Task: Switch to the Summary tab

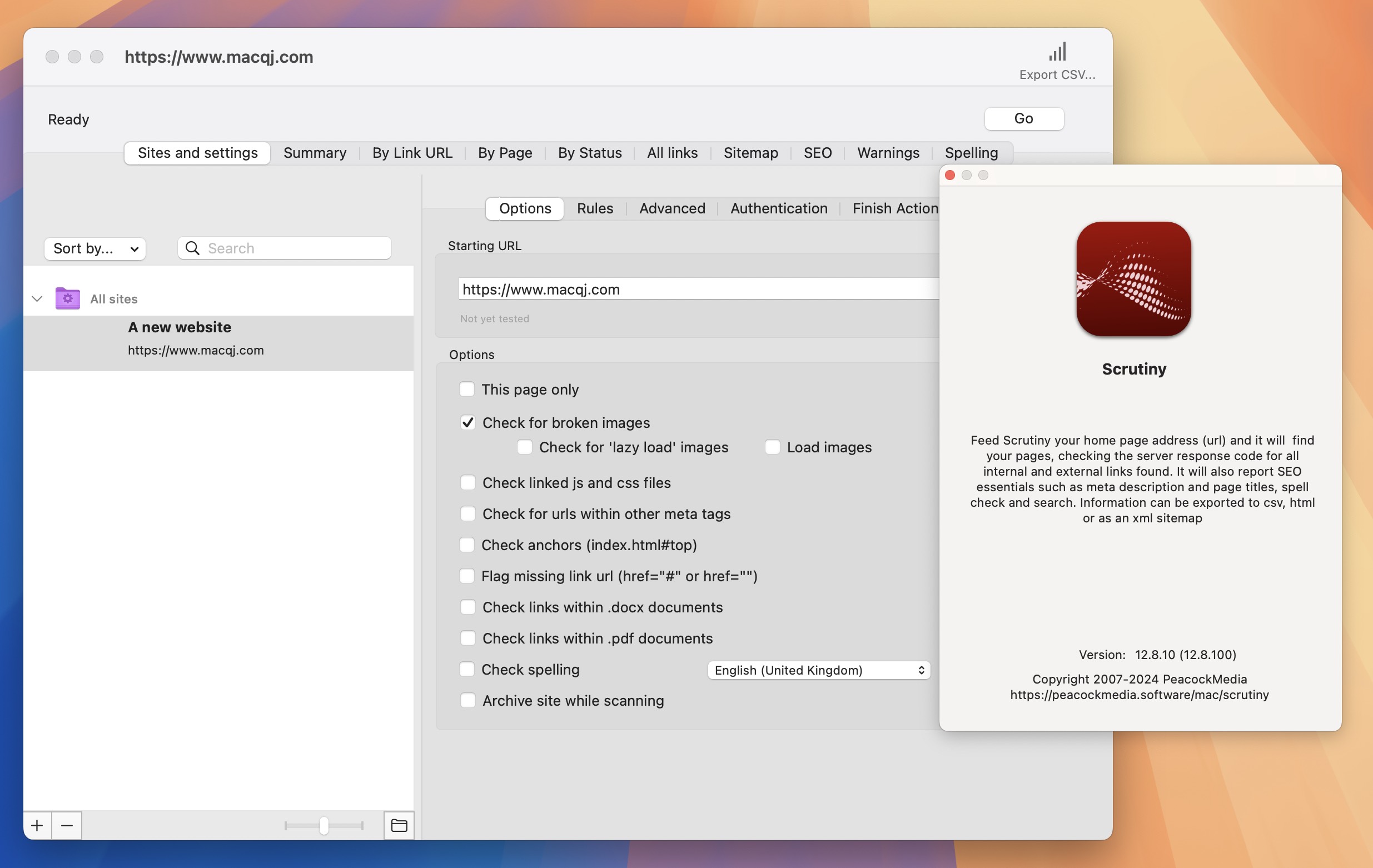Action: [x=315, y=153]
